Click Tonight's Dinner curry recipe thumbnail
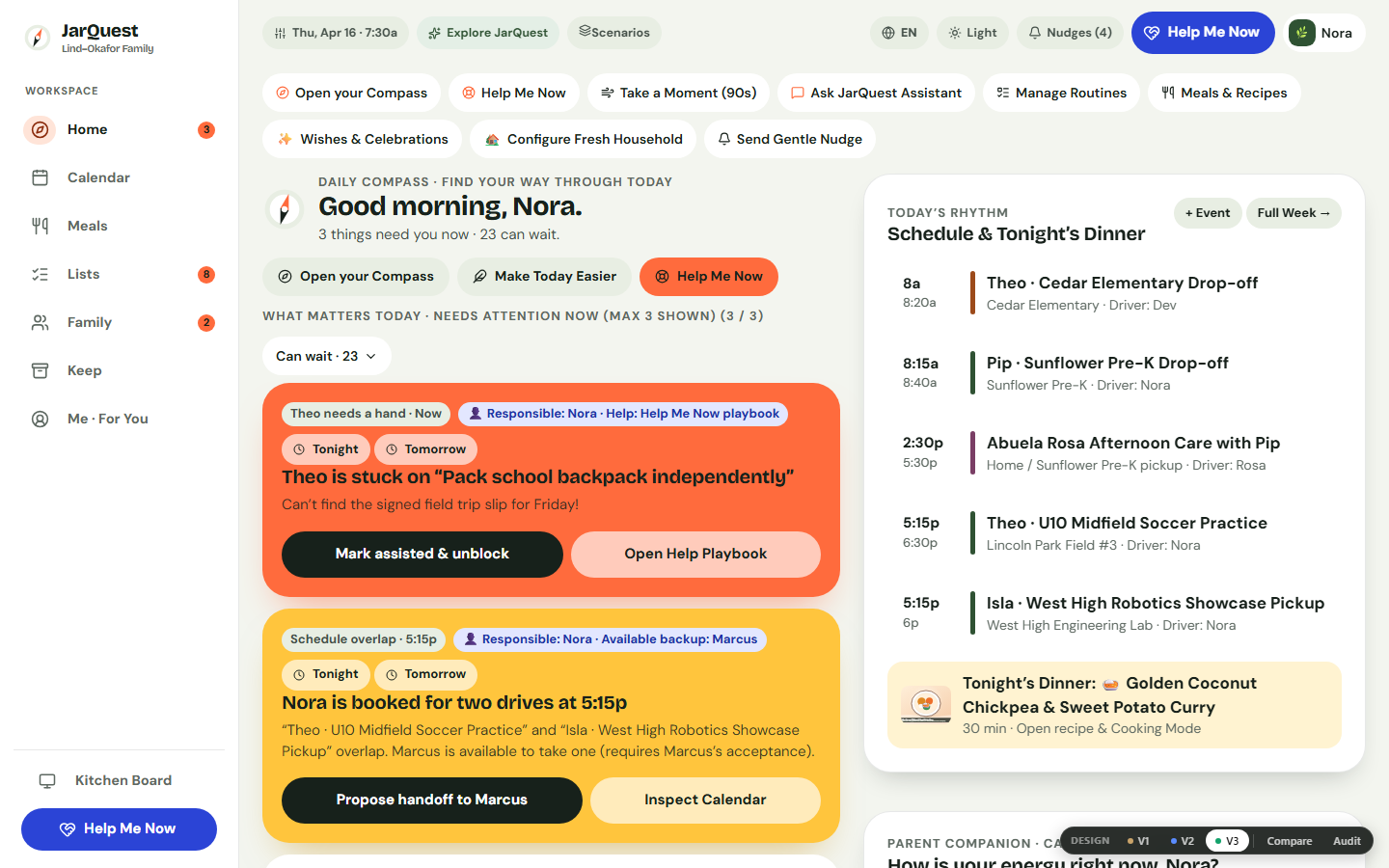The width and height of the screenshot is (1389, 868). point(926,705)
